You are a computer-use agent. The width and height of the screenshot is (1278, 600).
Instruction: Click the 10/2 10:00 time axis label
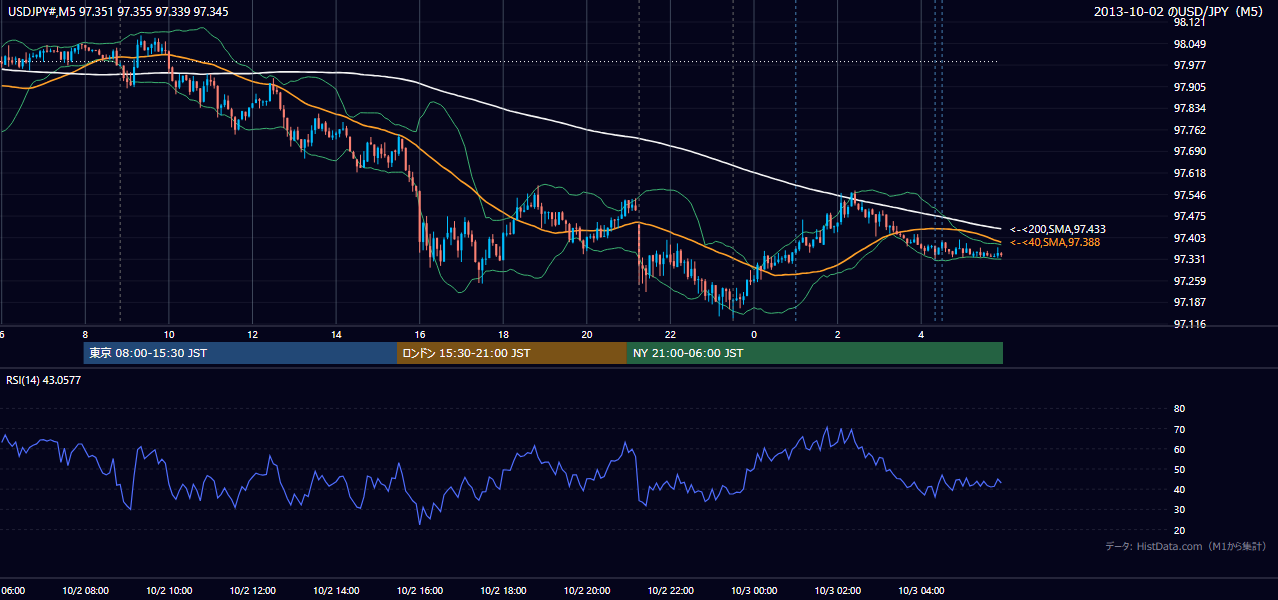169,590
